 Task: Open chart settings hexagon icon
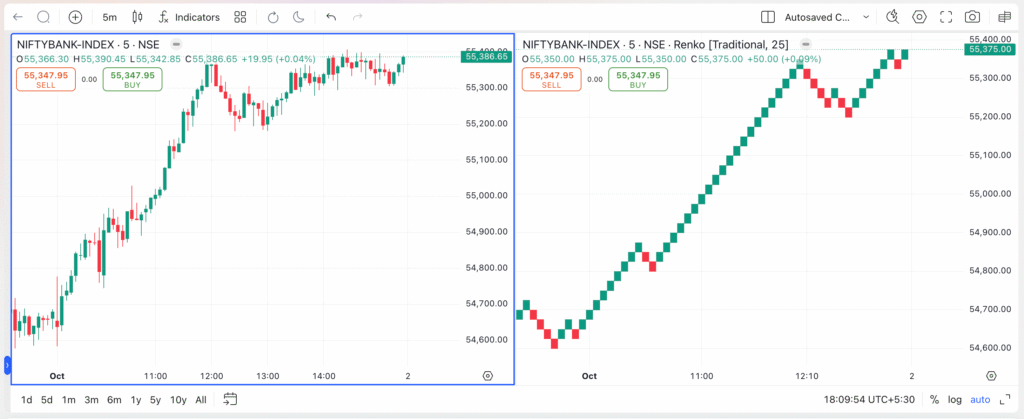920,17
